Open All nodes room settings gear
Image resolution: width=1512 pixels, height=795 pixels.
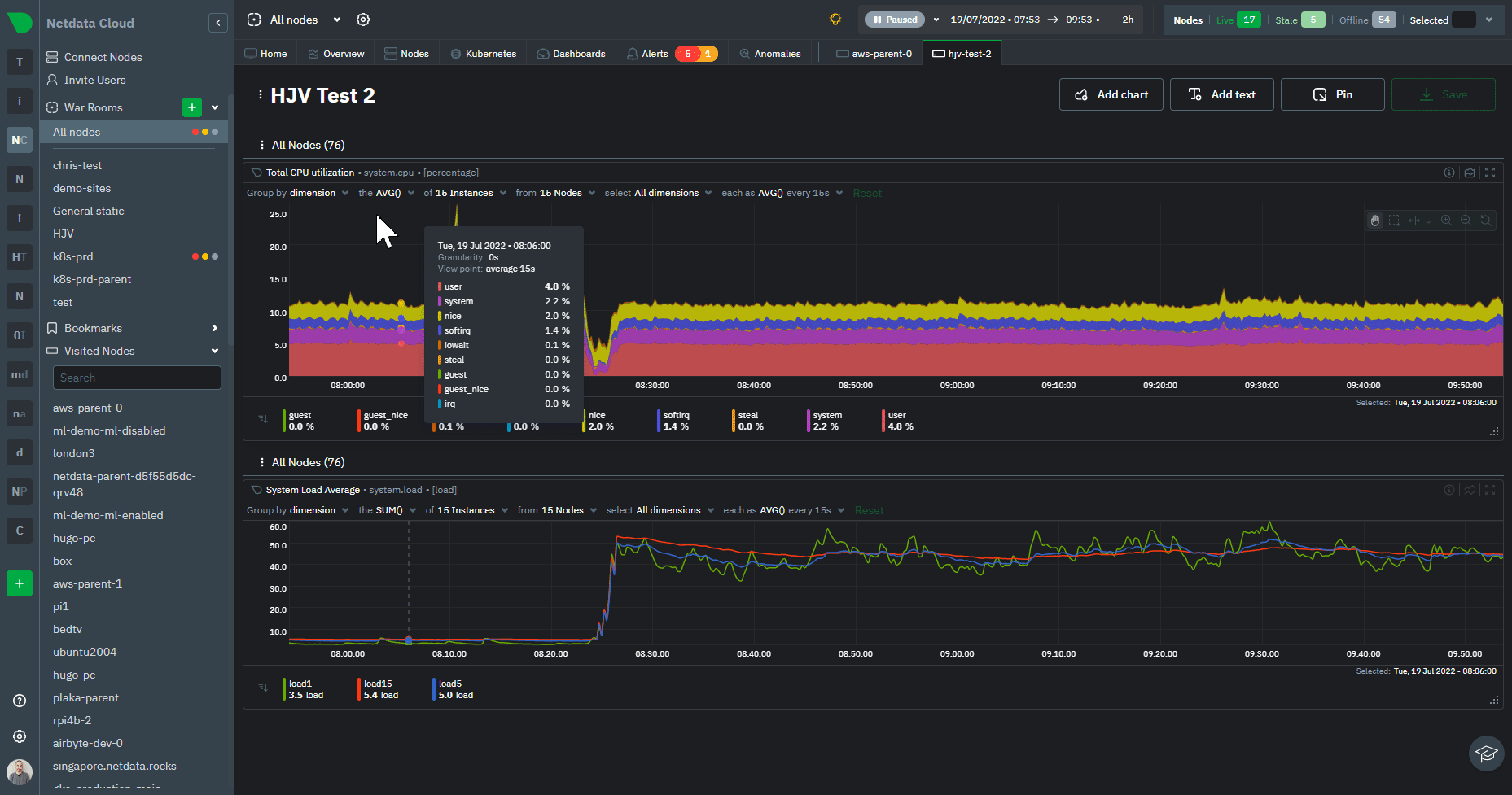[363, 20]
